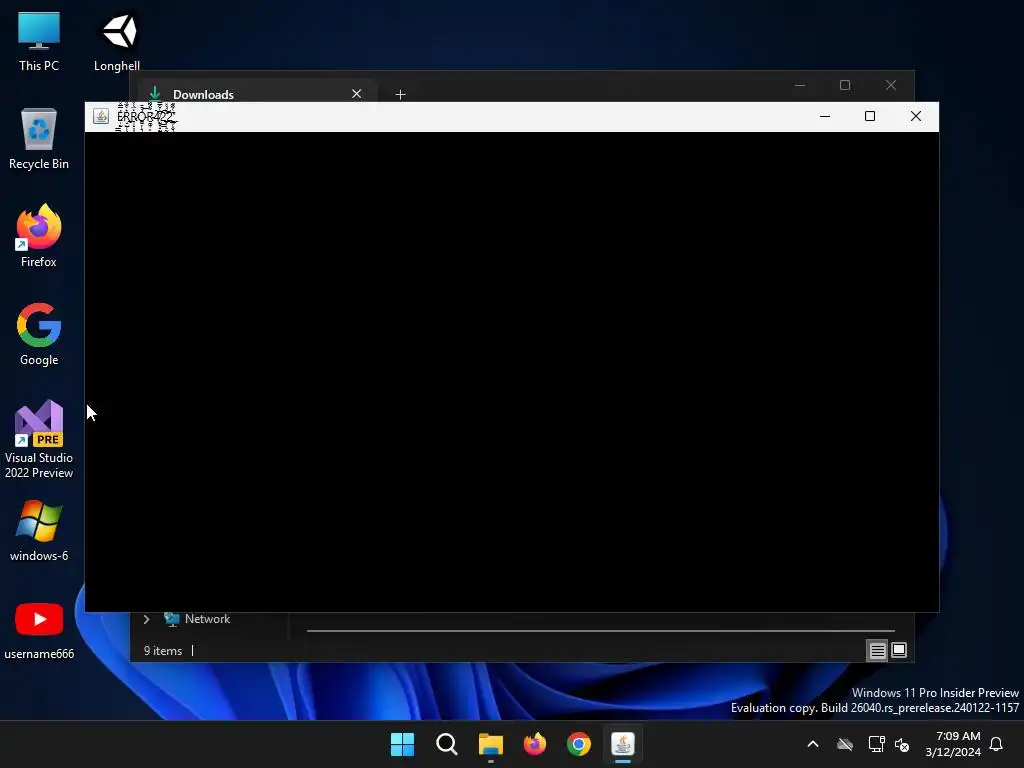Add a new File Explorer tab
This screenshot has height=768, width=1024.
point(400,95)
